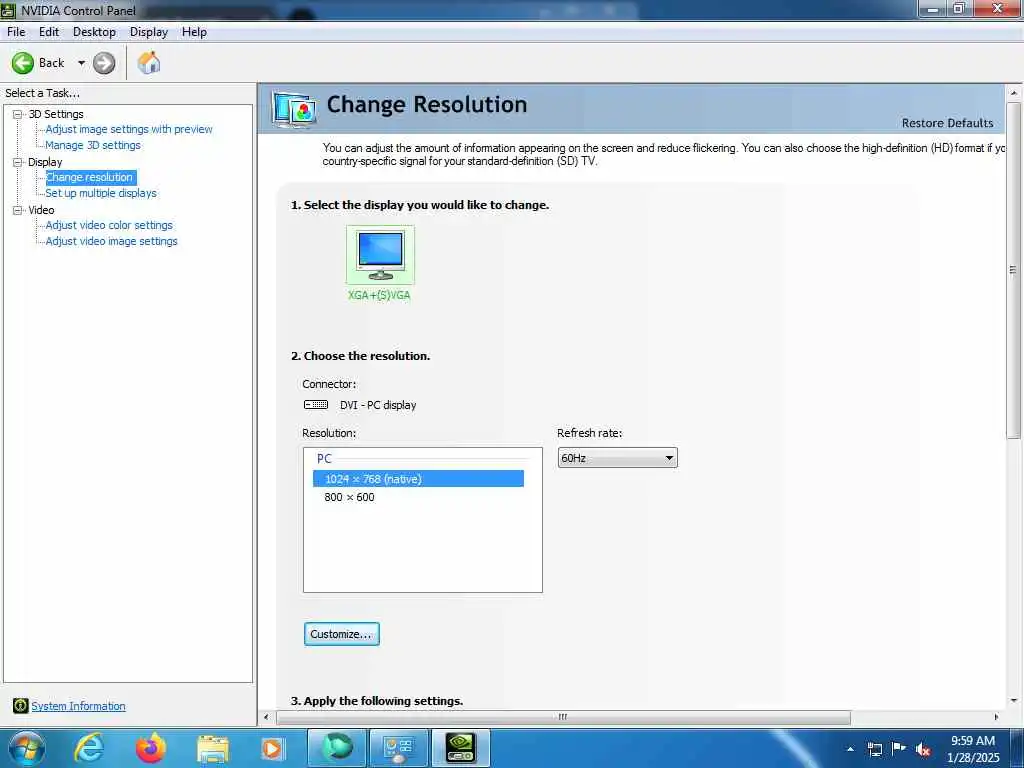Image resolution: width=1024 pixels, height=768 pixels.
Task: Launch Internet Explorer from the taskbar
Action: click(89, 748)
